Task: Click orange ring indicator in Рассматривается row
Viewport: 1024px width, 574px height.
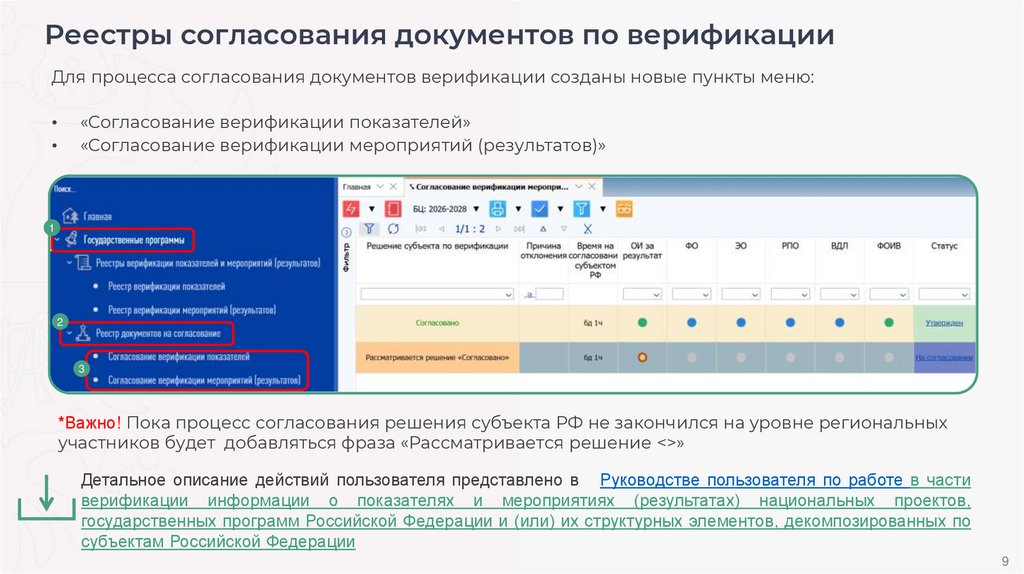Action: (642, 357)
